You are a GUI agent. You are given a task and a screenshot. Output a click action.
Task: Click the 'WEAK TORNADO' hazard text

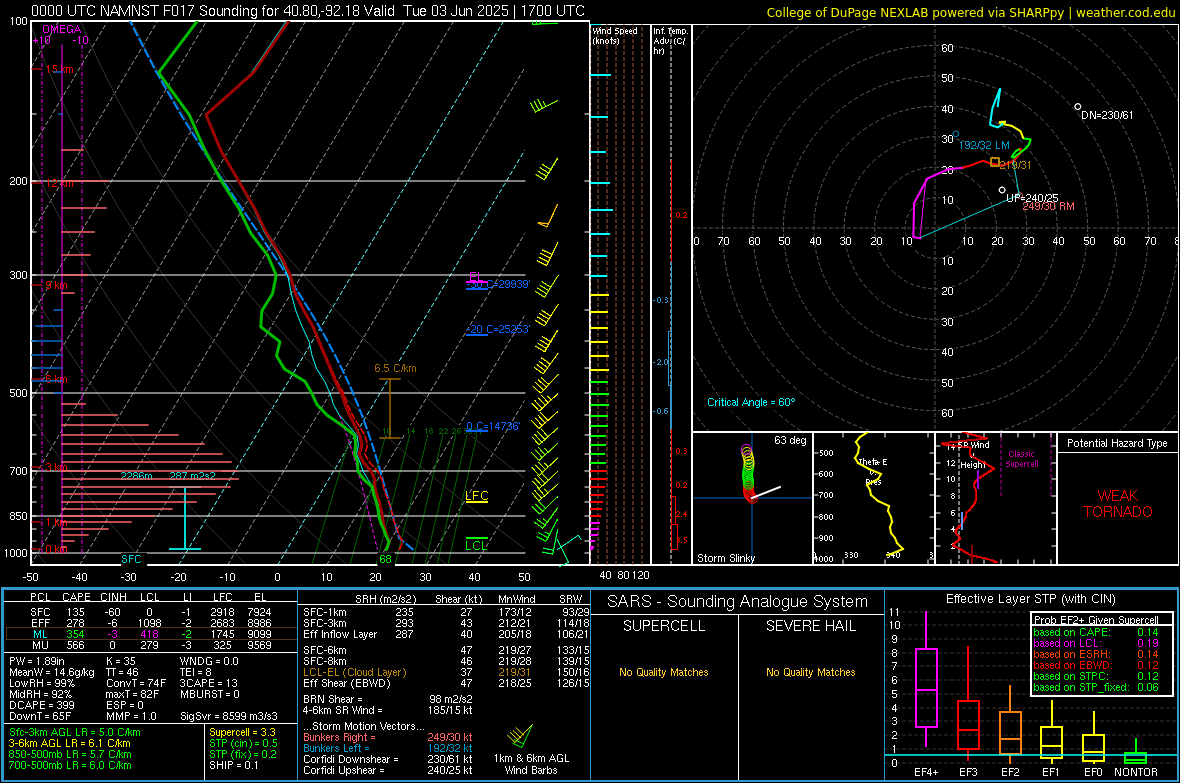click(x=1118, y=504)
